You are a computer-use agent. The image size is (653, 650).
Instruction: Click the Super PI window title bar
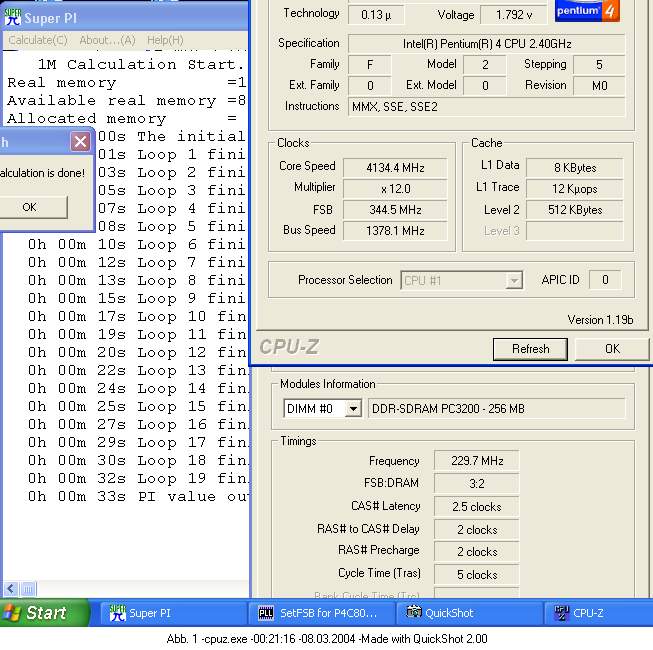pos(125,17)
